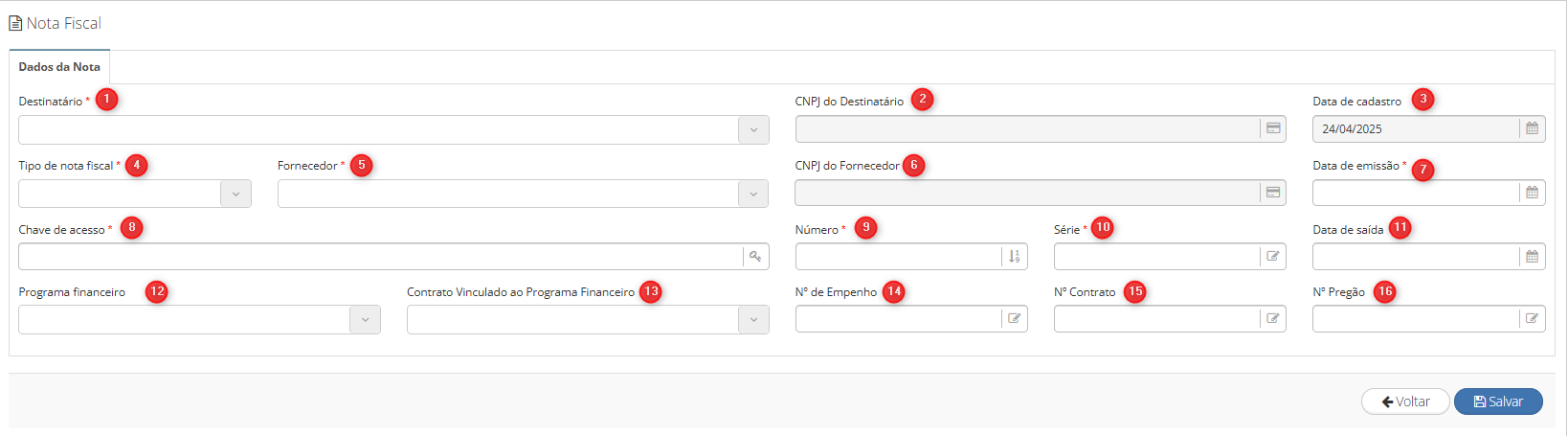
Task: Expand the Fornecedor dropdown list
Action: pos(753,194)
